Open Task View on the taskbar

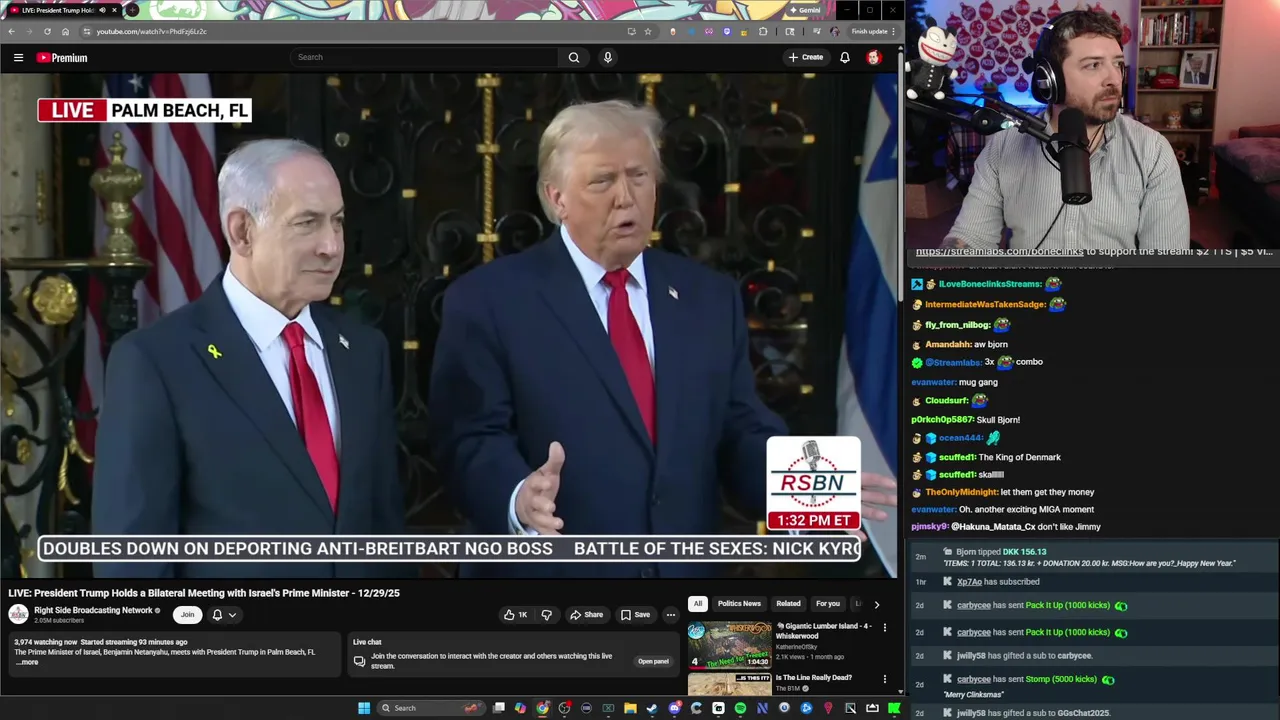coord(499,708)
